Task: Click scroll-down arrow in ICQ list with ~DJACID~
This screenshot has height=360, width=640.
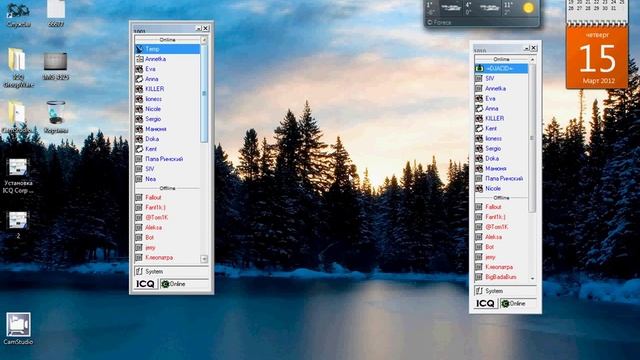Action: coord(532,278)
